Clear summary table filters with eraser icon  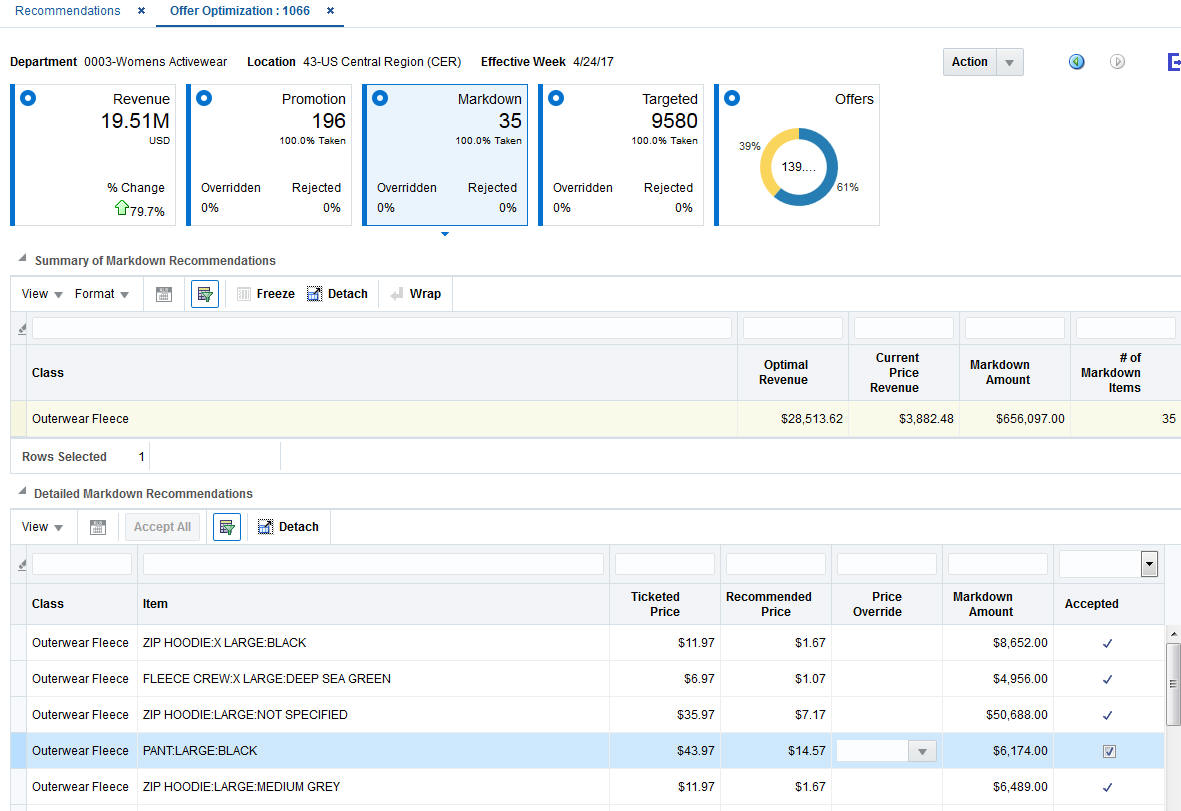click(x=22, y=328)
